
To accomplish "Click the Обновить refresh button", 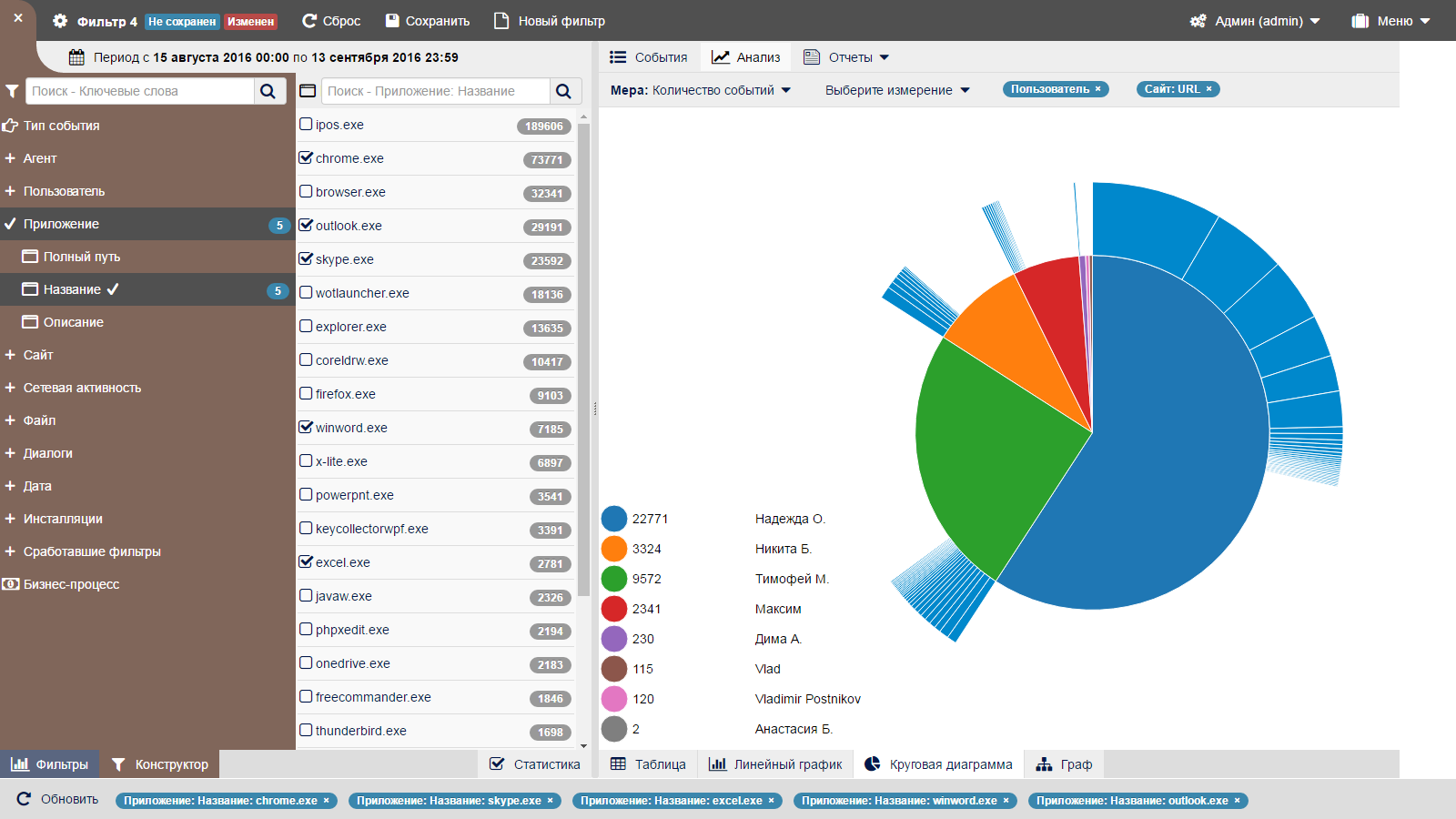I will pos(58,799).
